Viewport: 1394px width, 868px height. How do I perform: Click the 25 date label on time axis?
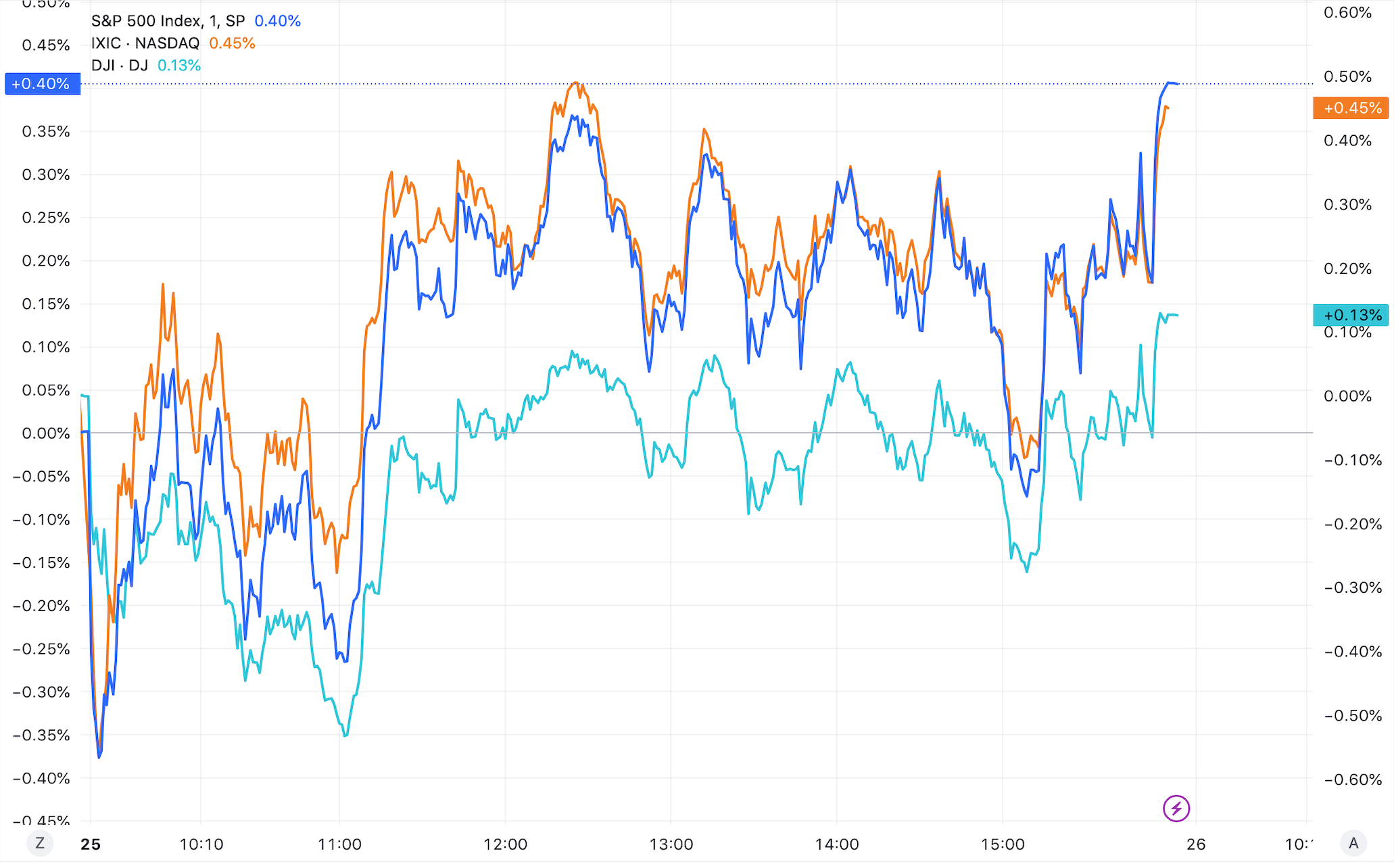point(90,844)
